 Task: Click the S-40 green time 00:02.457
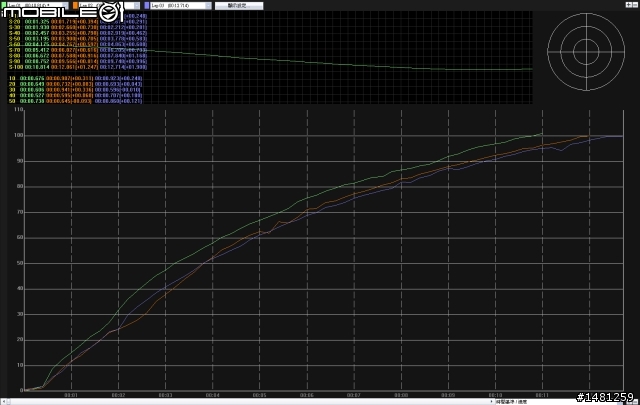tap(37, 33)
